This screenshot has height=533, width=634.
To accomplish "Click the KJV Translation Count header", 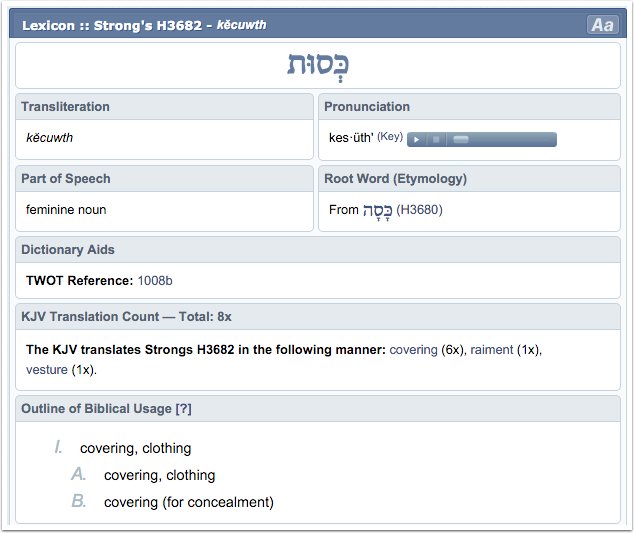I will [126, 316].
